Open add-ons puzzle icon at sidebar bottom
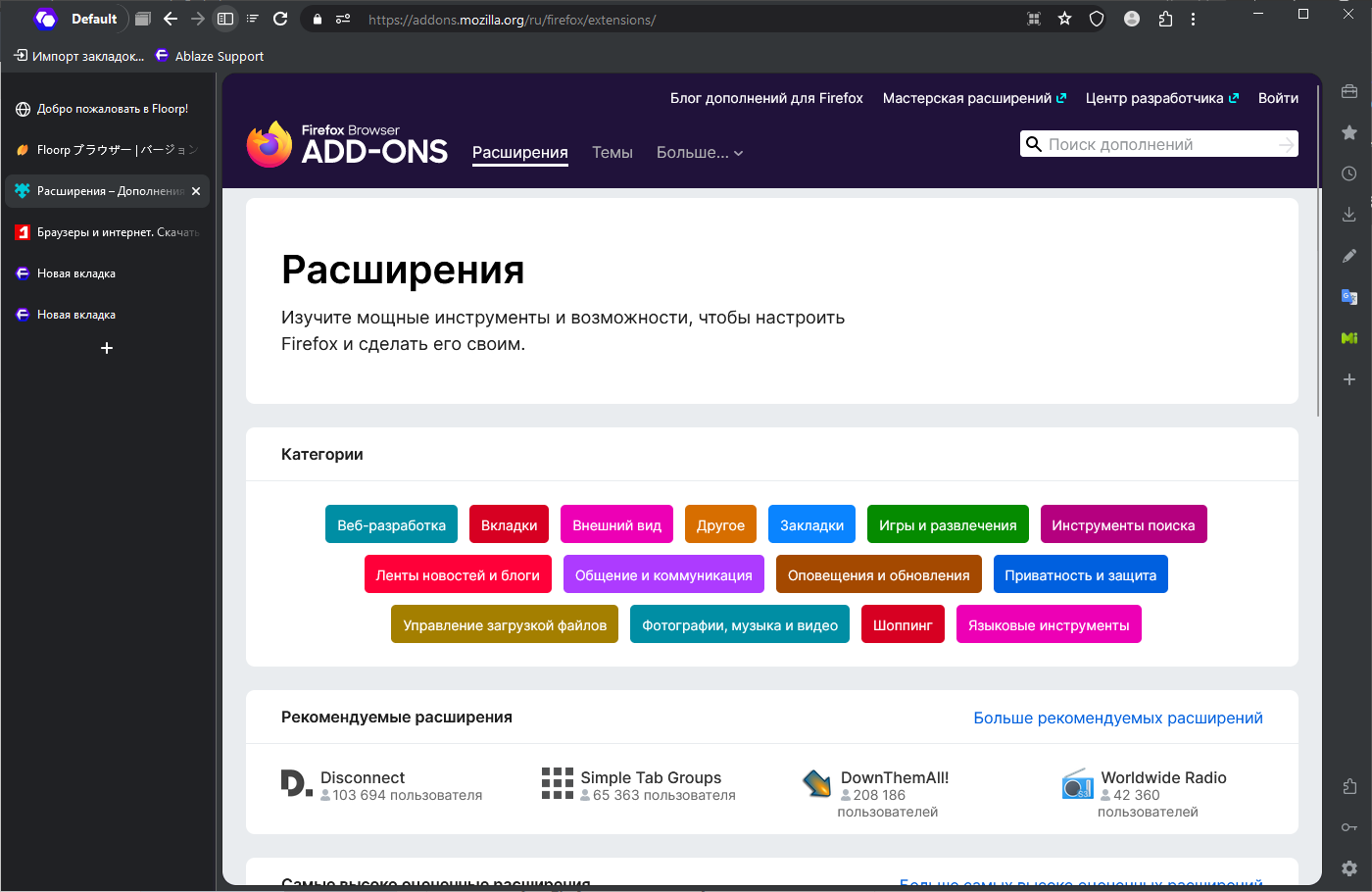The height and width of the screenshot is (892, 1372). pos(1349,786)
